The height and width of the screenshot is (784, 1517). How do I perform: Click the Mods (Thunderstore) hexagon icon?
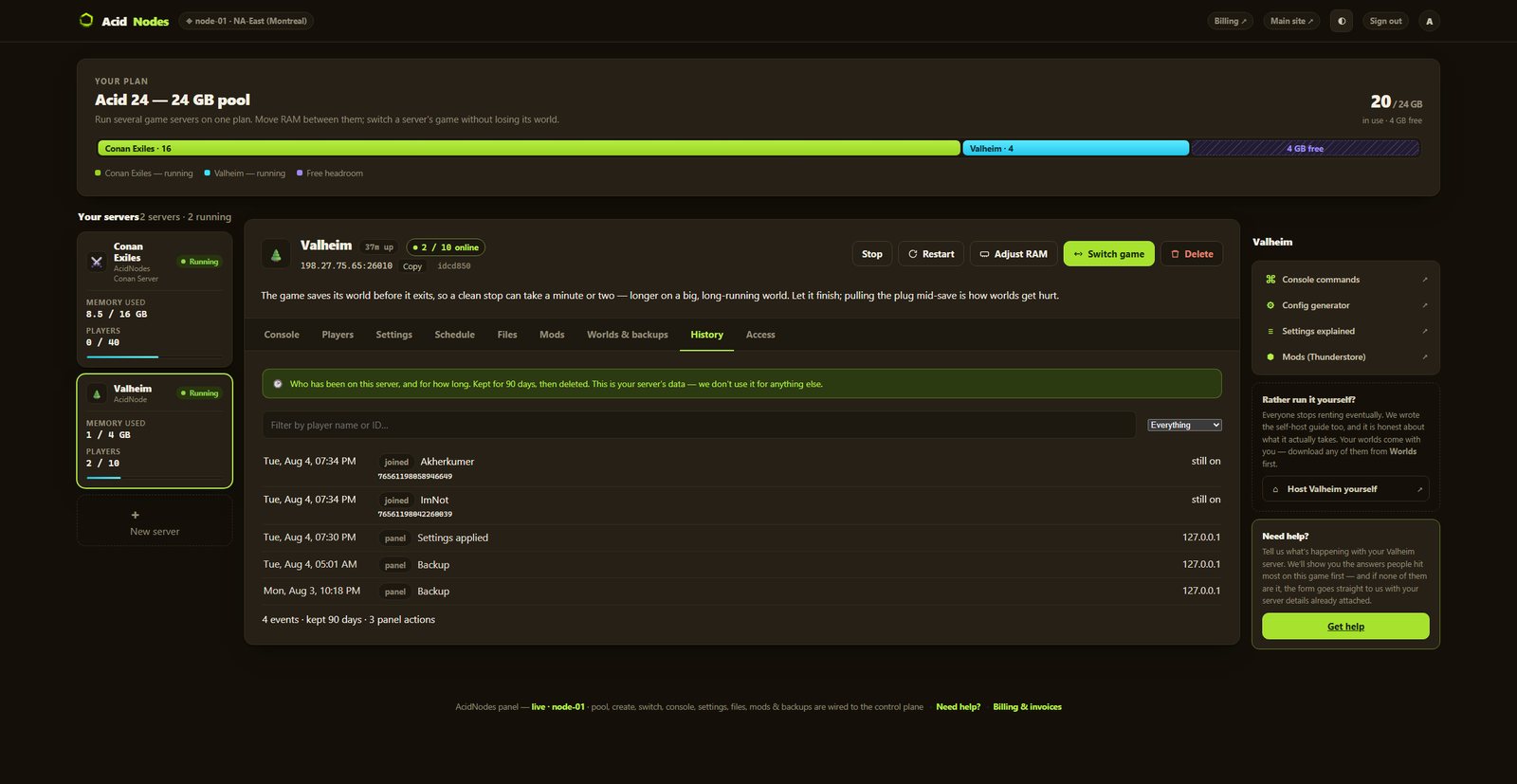(x=1270, y=356)
